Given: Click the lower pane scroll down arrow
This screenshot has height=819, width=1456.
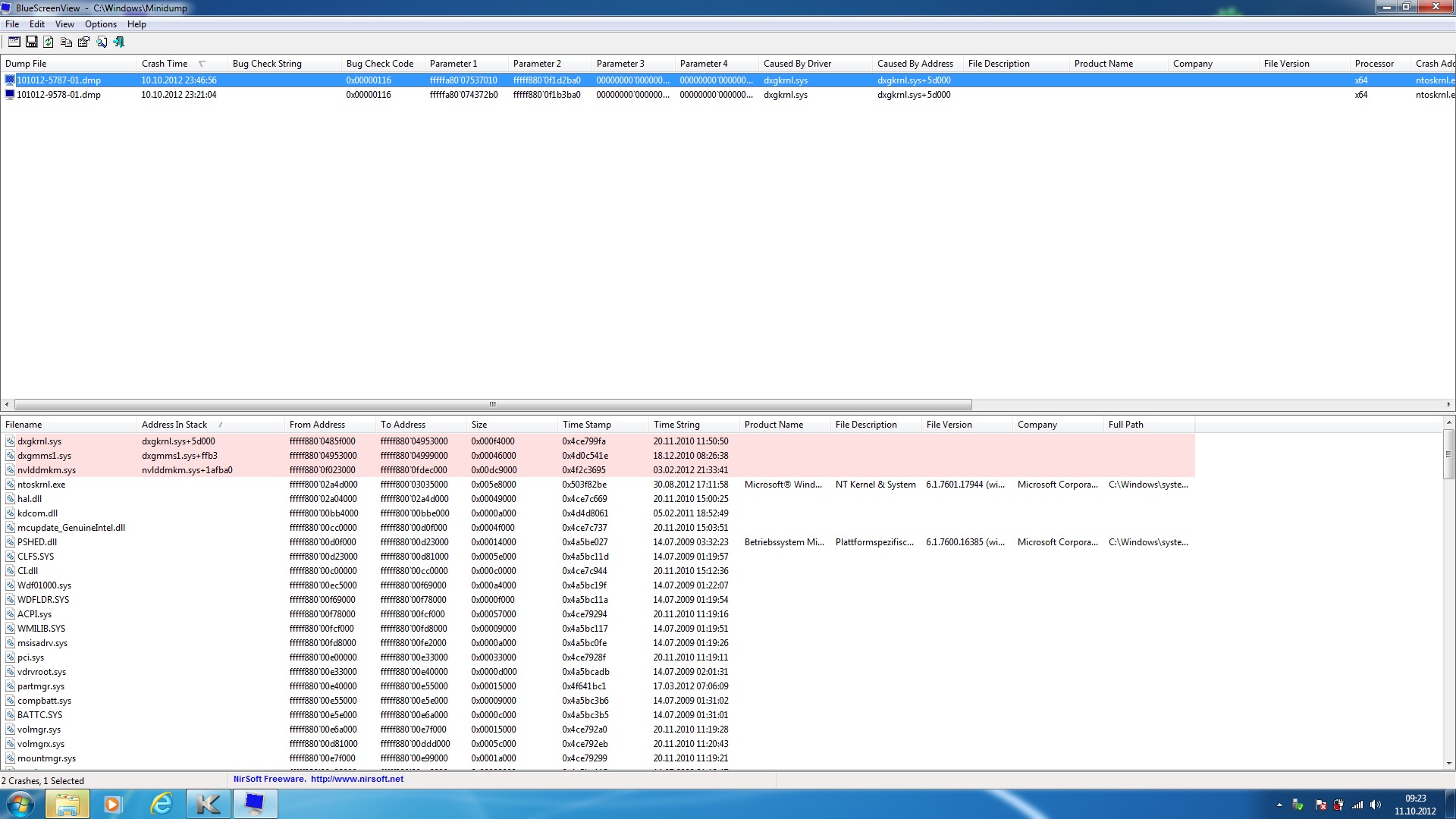Looking at the screenshot, I should (1449, 763).
